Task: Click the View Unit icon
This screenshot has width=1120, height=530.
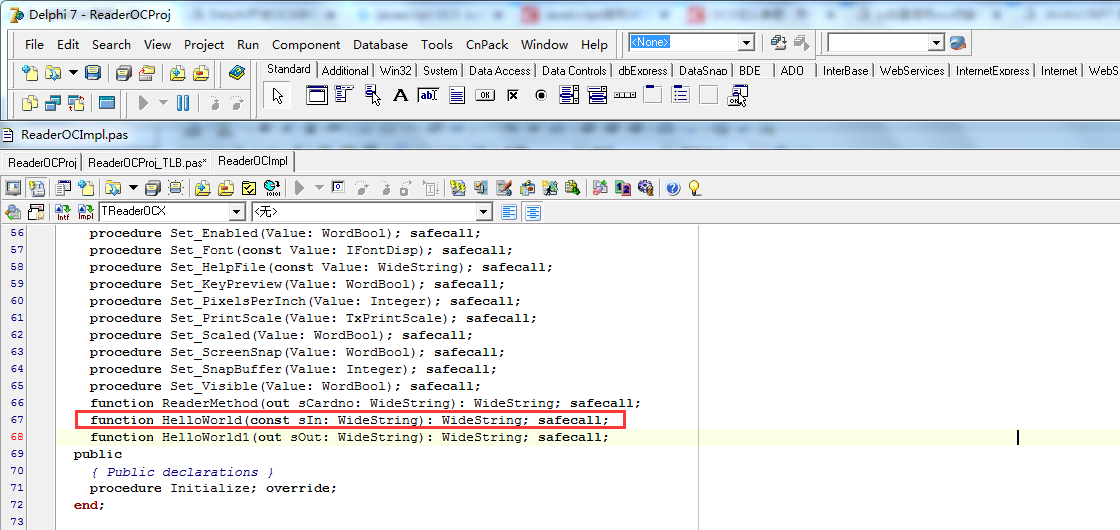Action: pos(29,104)
